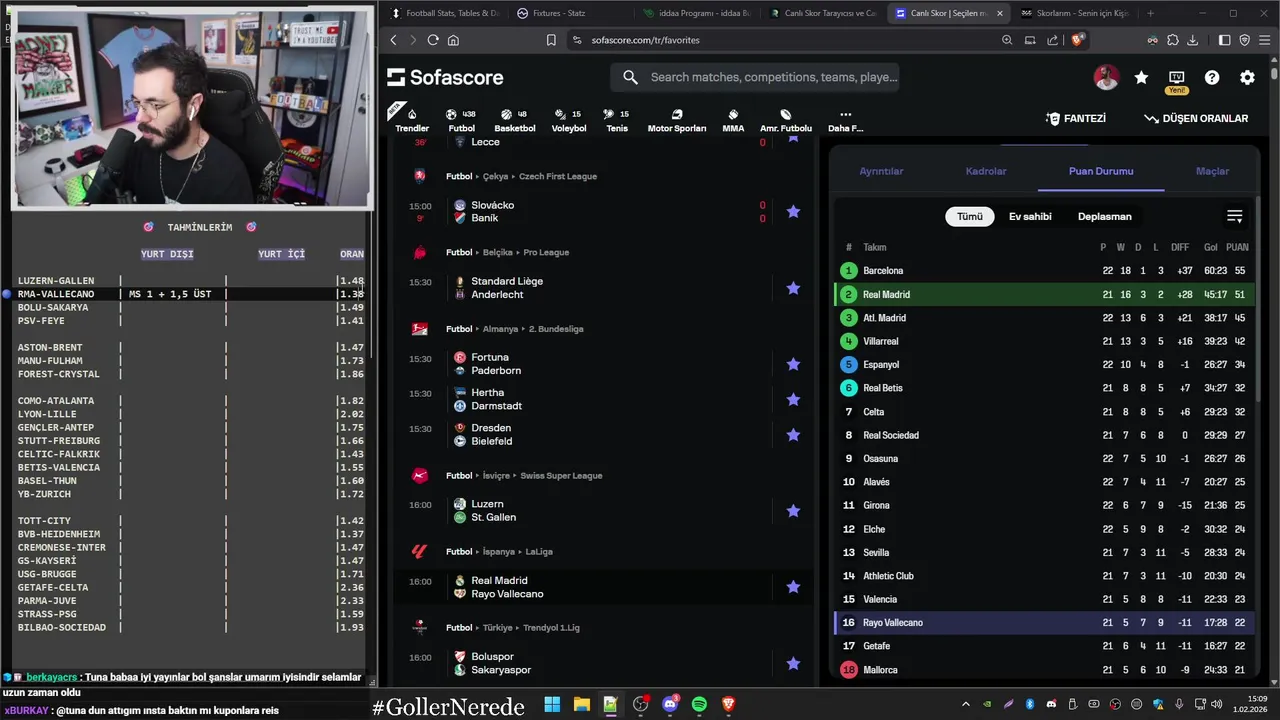Open Sofascore settings gear icon
The image size is (1280, 720).
pyautogui.click(x=1247, y=77)
